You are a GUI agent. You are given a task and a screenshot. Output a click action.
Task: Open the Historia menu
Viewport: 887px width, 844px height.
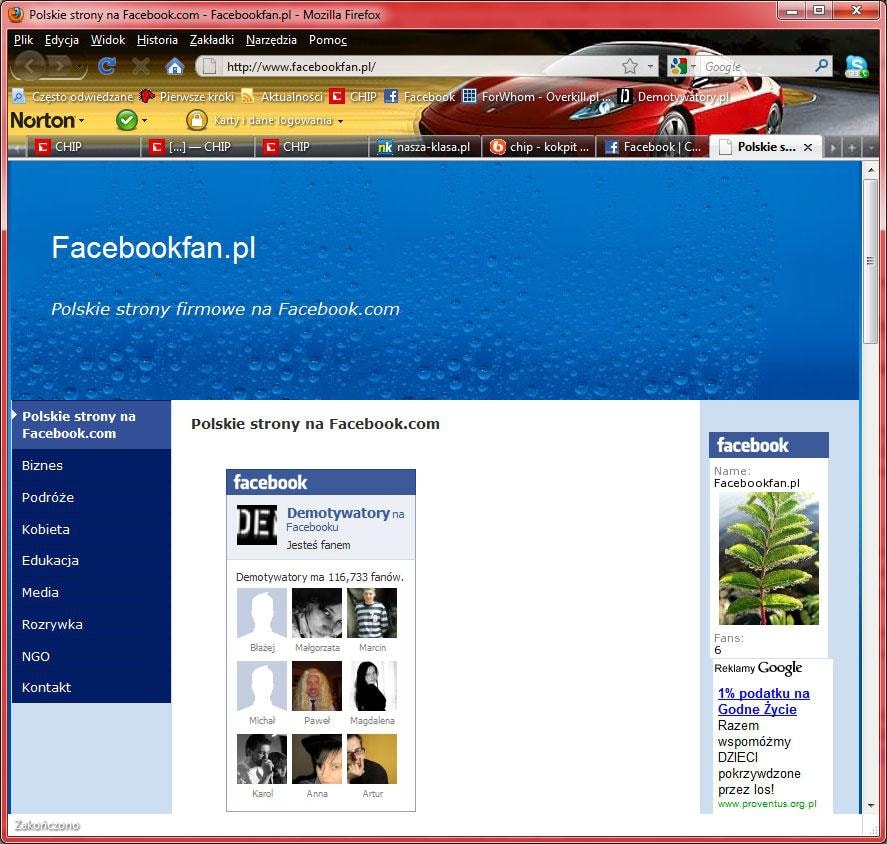157,40
